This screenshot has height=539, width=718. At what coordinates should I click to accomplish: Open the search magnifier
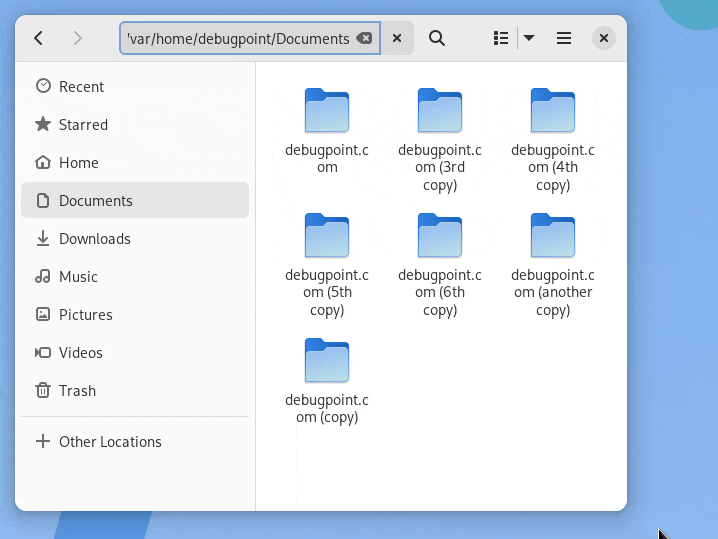tap(437, 38)
